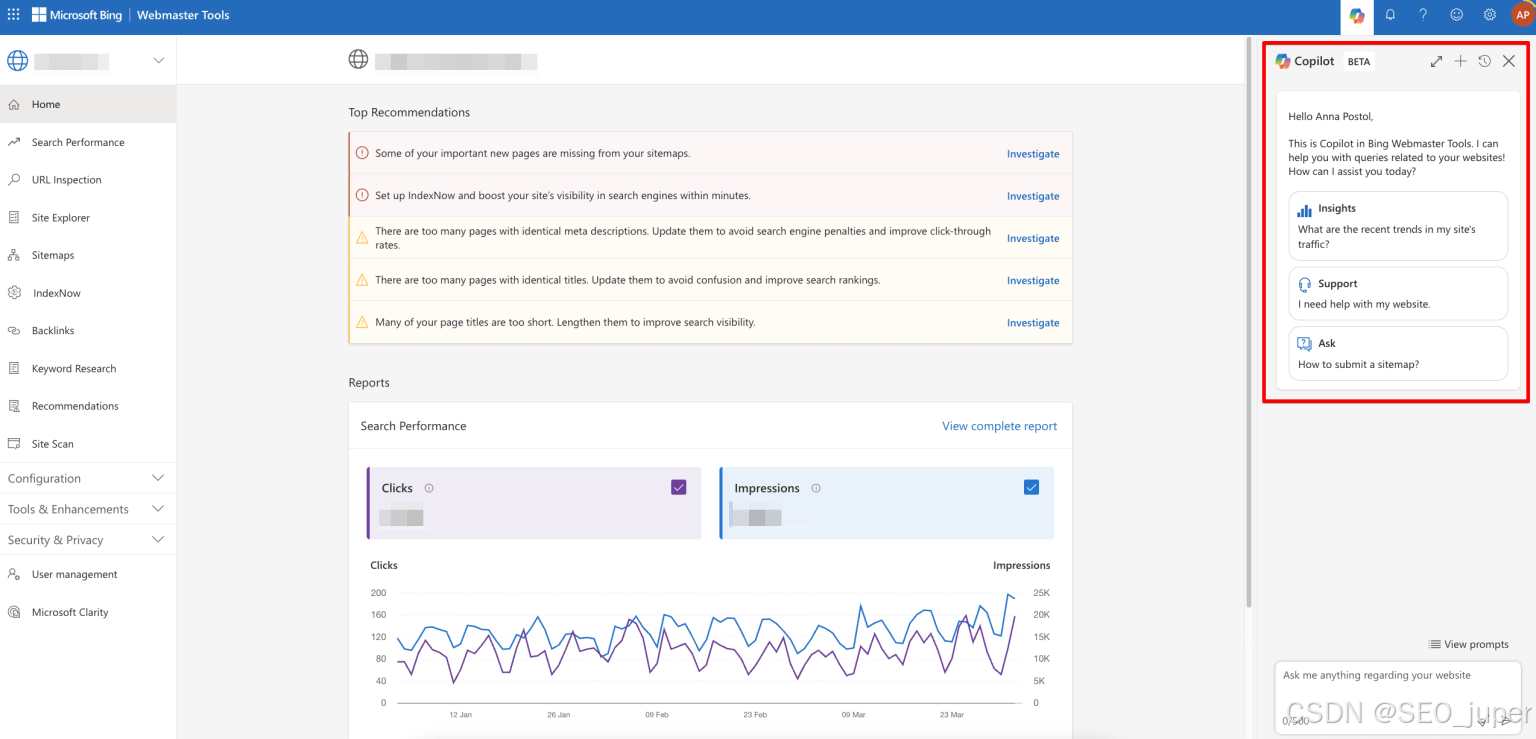Open View complete report link
Viewport: 1536px width, 739px height.
999,426
